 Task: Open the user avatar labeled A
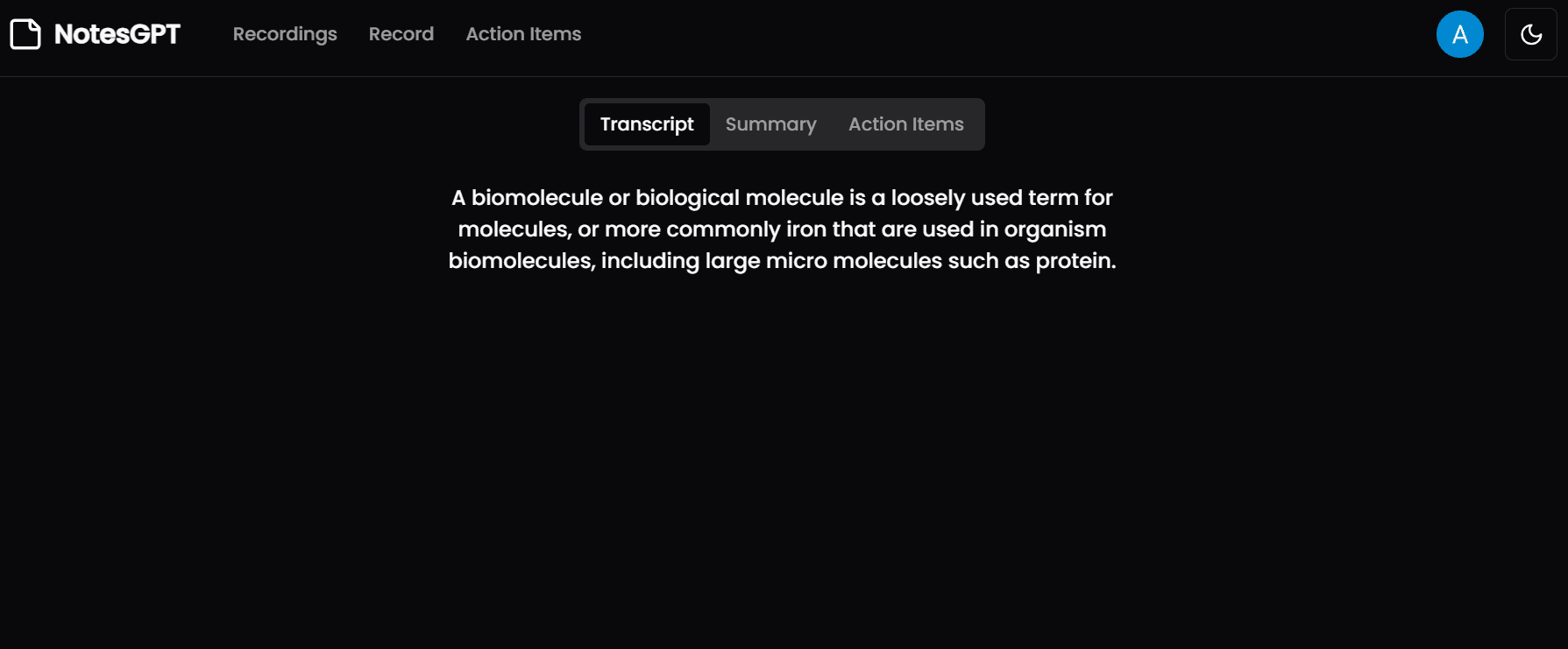1459,34
